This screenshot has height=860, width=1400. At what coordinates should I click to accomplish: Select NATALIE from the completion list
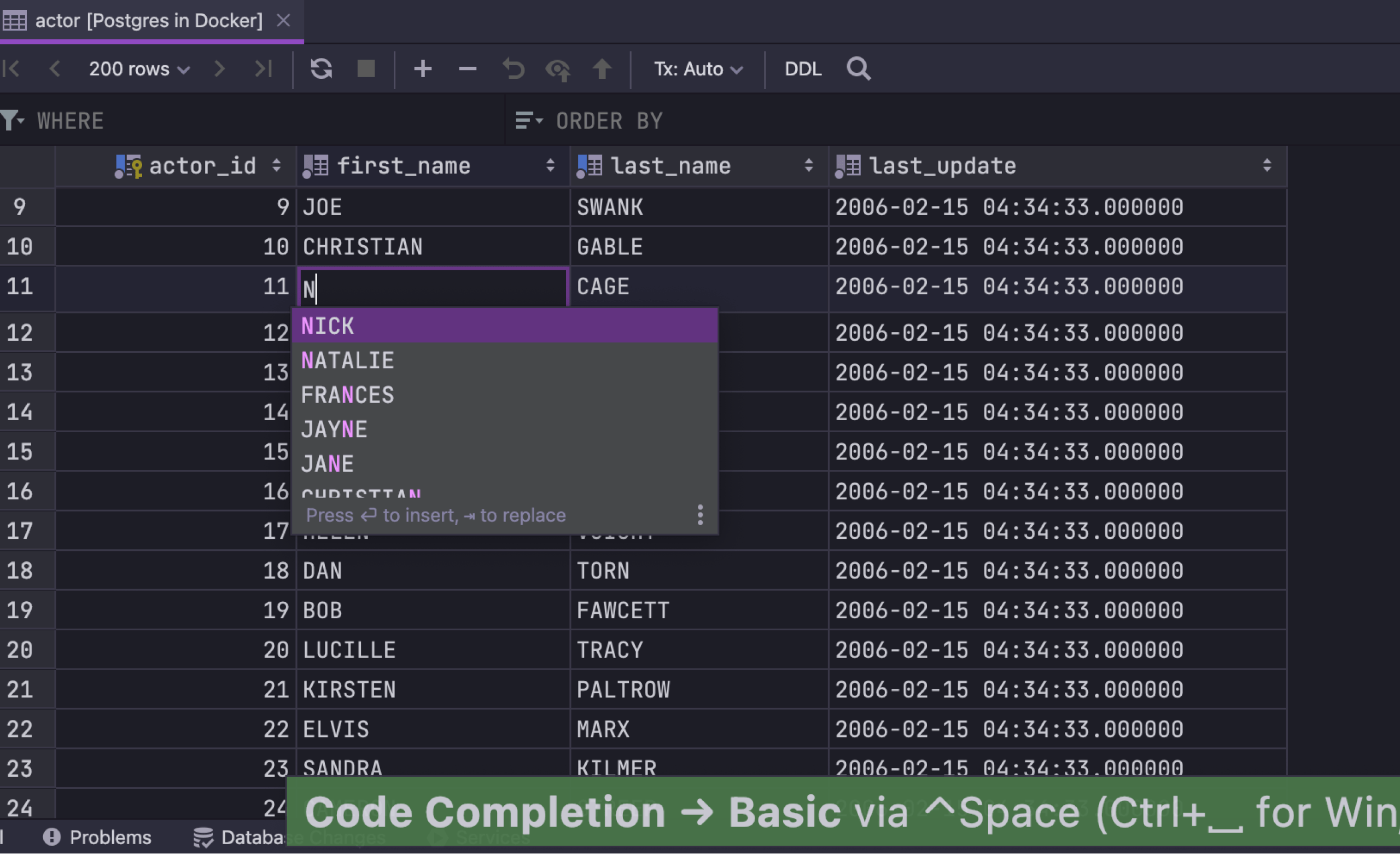pyautogui.click(x=347, y=361)
